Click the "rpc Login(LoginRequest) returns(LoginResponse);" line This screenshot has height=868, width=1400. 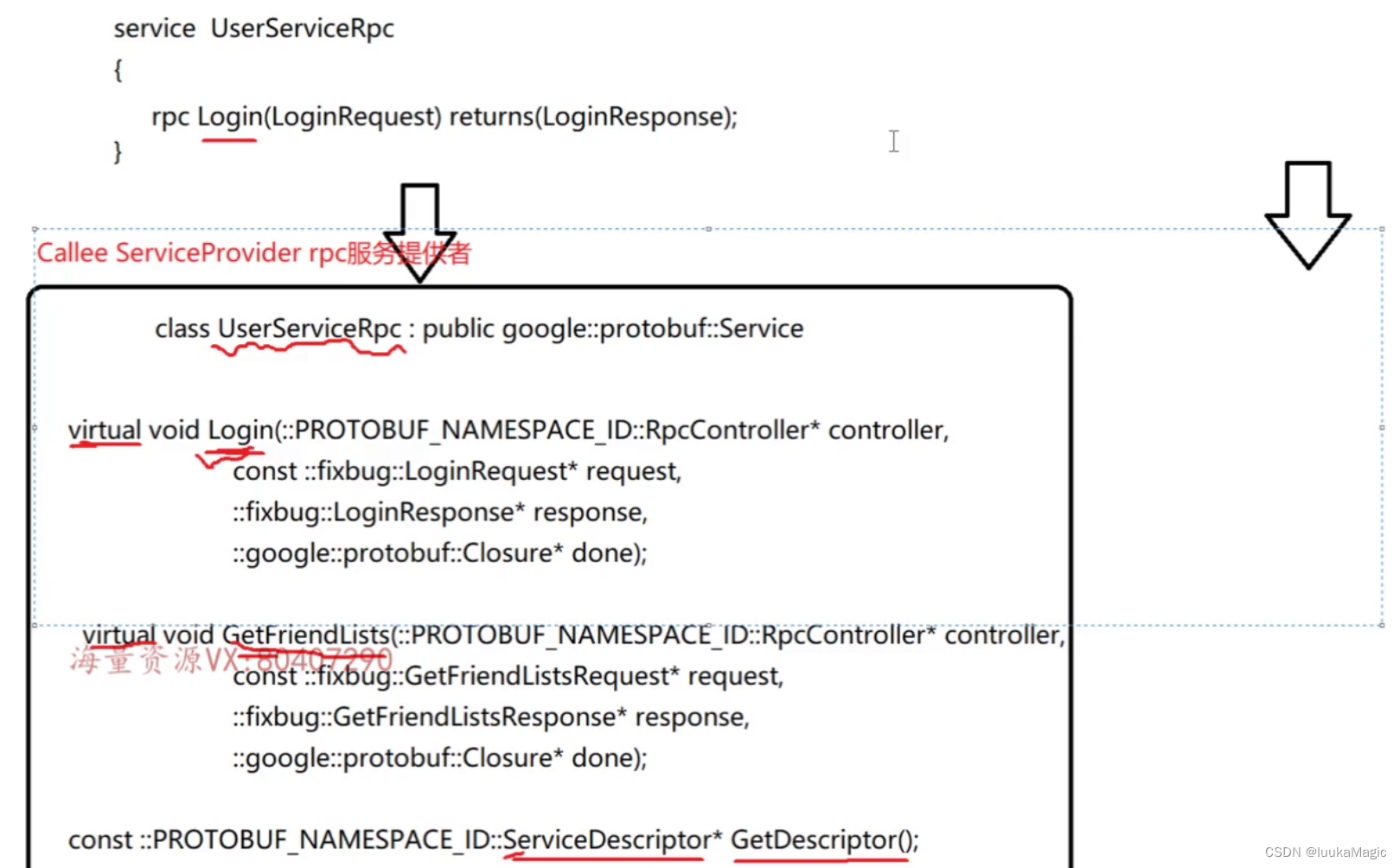444,117
